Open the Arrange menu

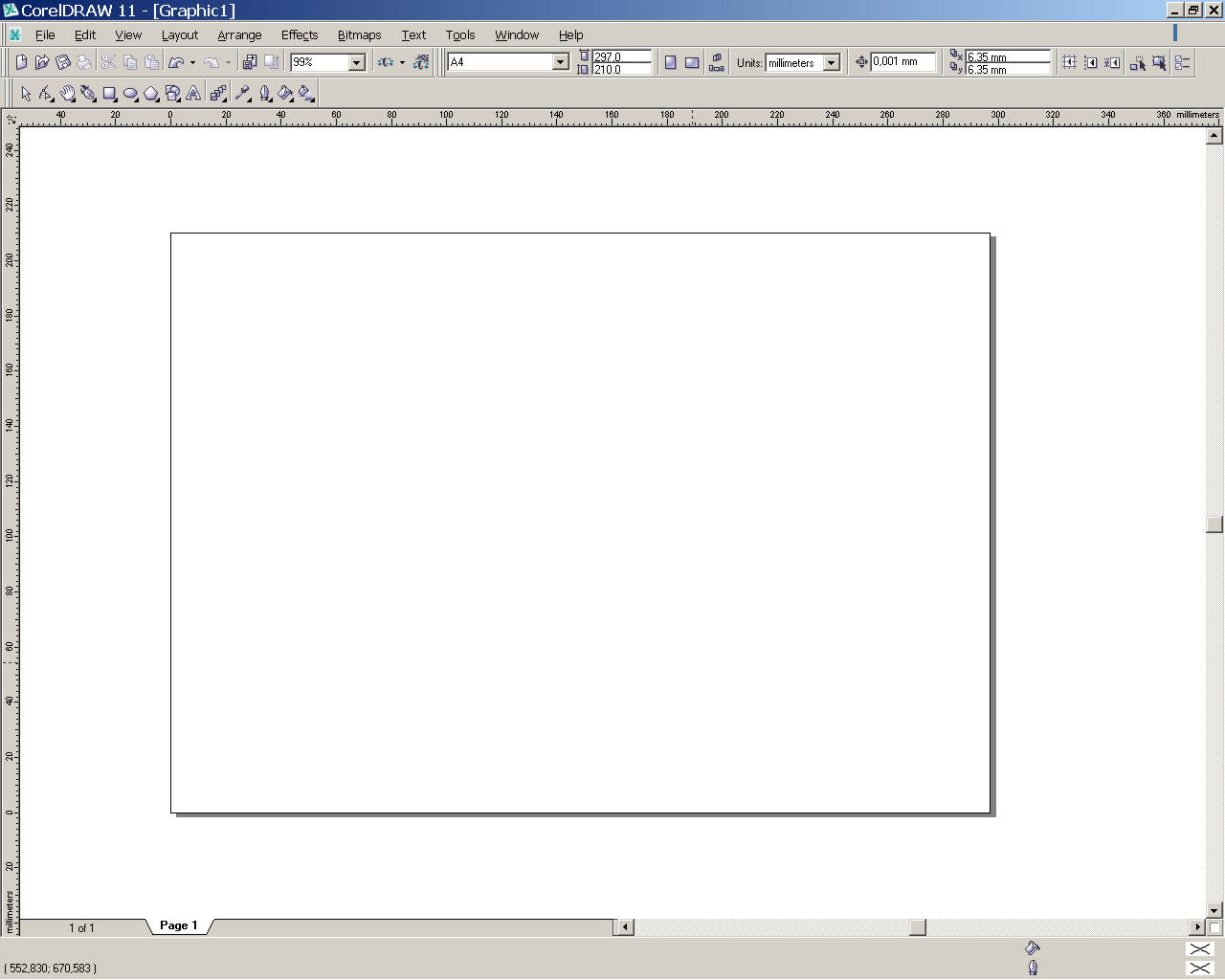pyautogui.click(x=239, y=34)
